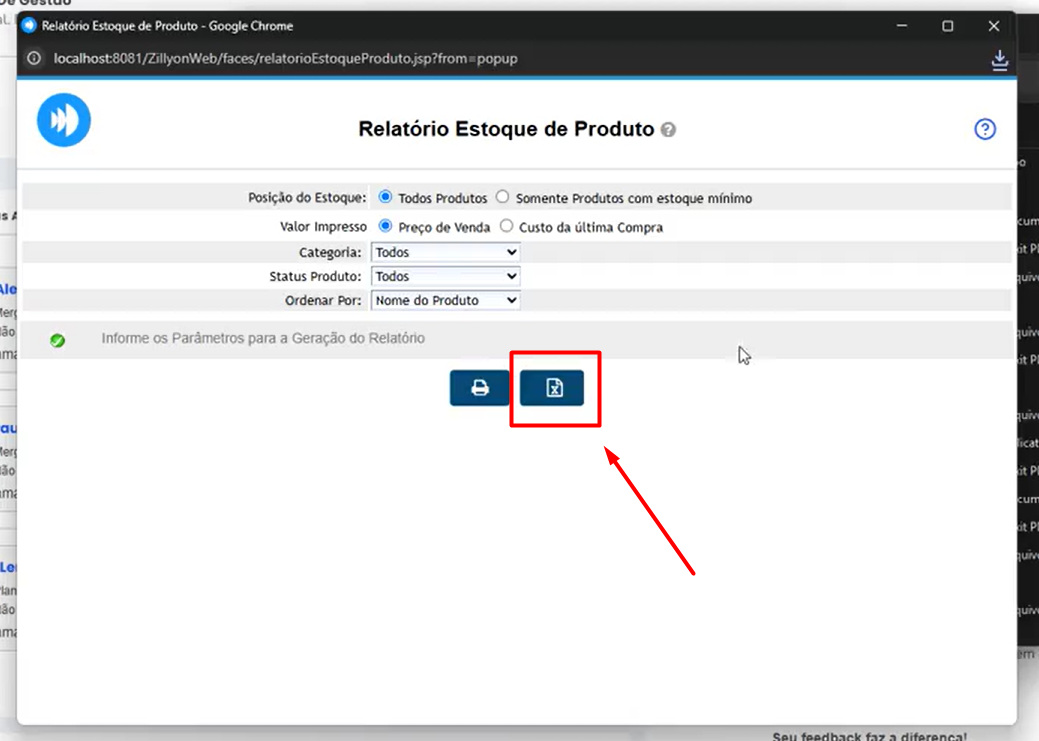Open the Ordenar Por dropdown
The height and width of the screenshot is (741, 1039).
[x=445, y=300]
